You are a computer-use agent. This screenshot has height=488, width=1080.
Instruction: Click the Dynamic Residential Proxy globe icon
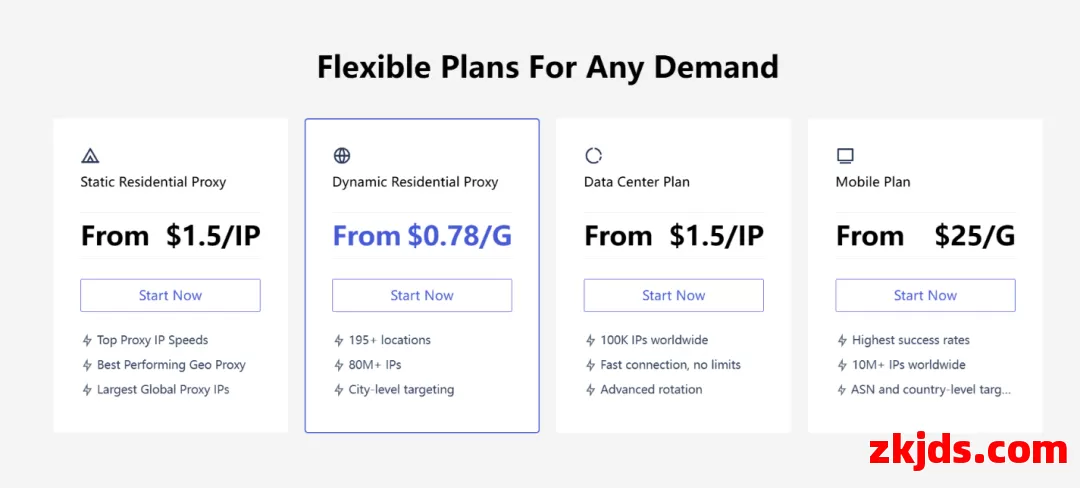pos(342,156)
